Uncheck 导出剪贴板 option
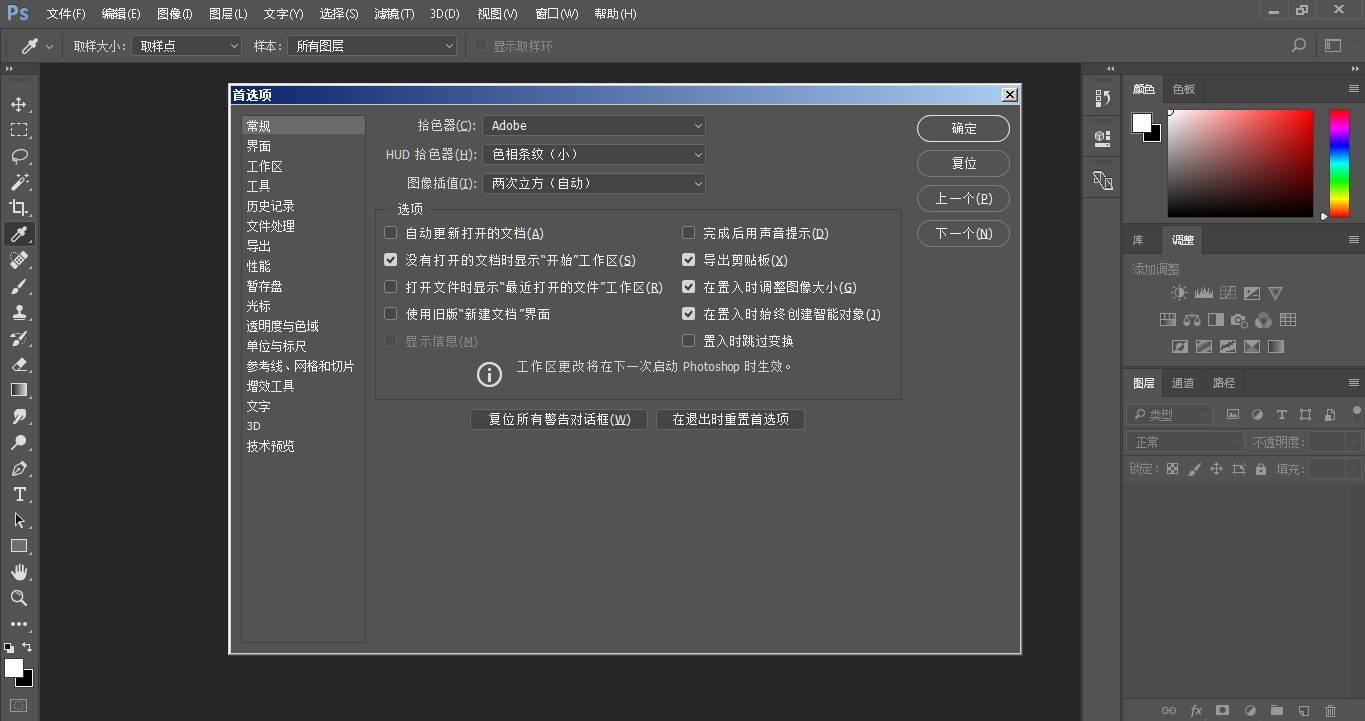The height and width of the screenshot is (721, 1365). 688,260
